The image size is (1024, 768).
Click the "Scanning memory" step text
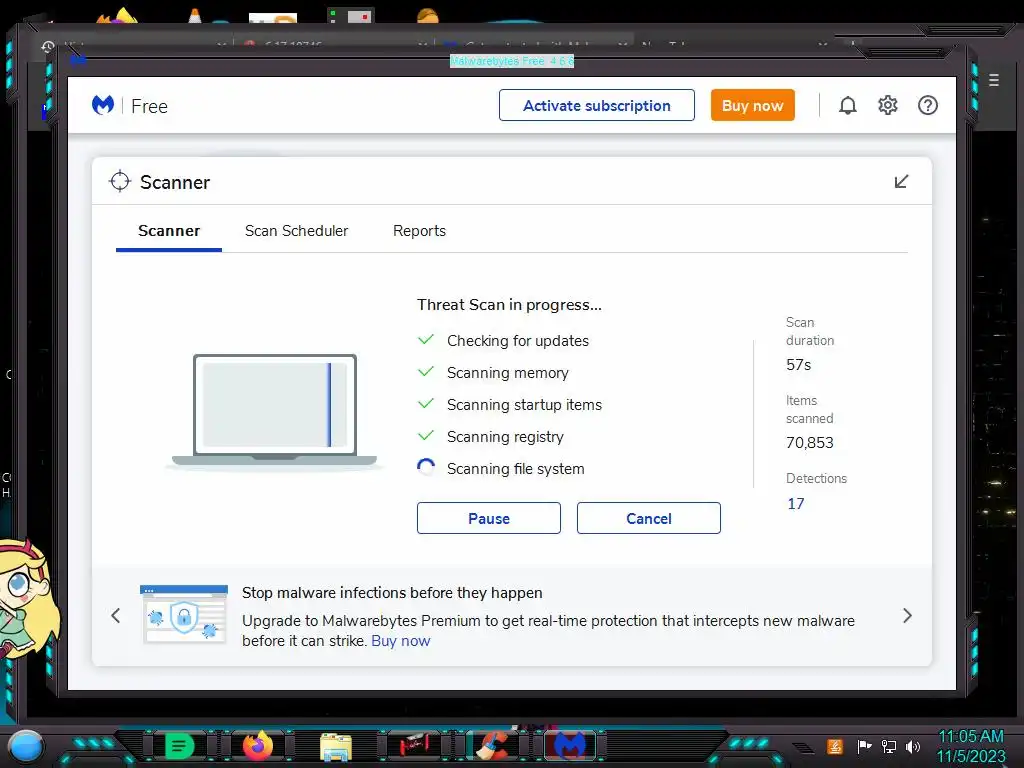pos(507,373)
